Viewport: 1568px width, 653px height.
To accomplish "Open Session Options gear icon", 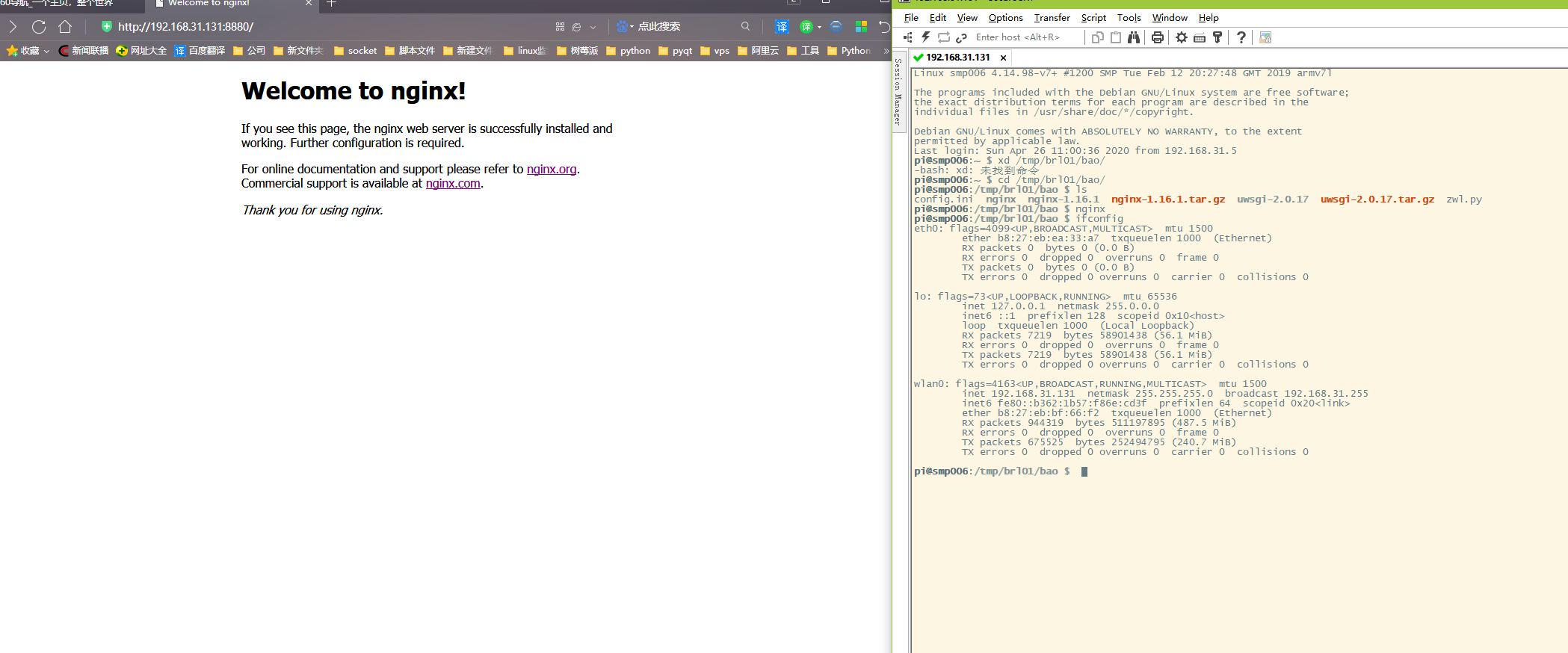I will click(1182, 37).
